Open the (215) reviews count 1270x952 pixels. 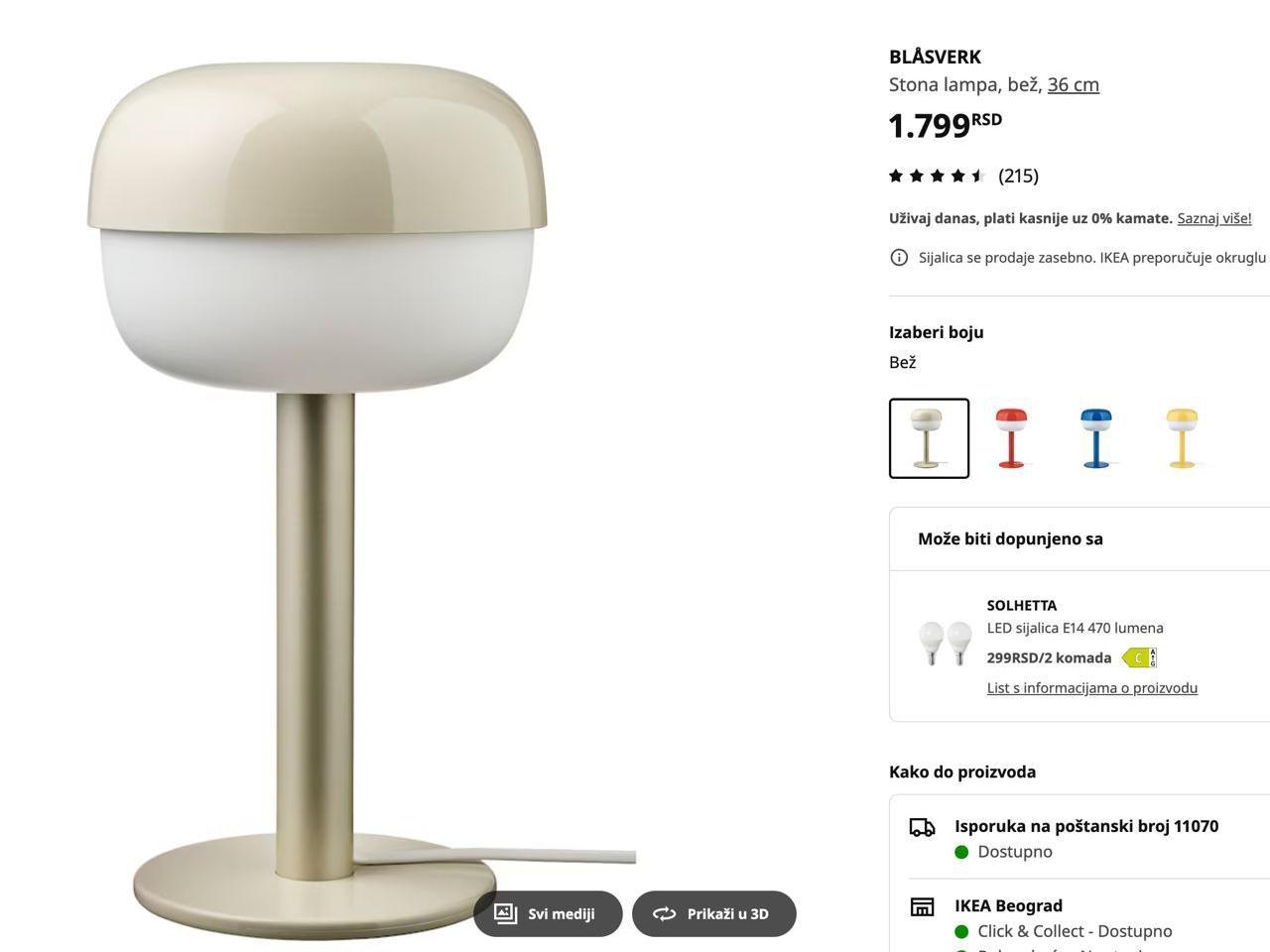click(1018, 176)
